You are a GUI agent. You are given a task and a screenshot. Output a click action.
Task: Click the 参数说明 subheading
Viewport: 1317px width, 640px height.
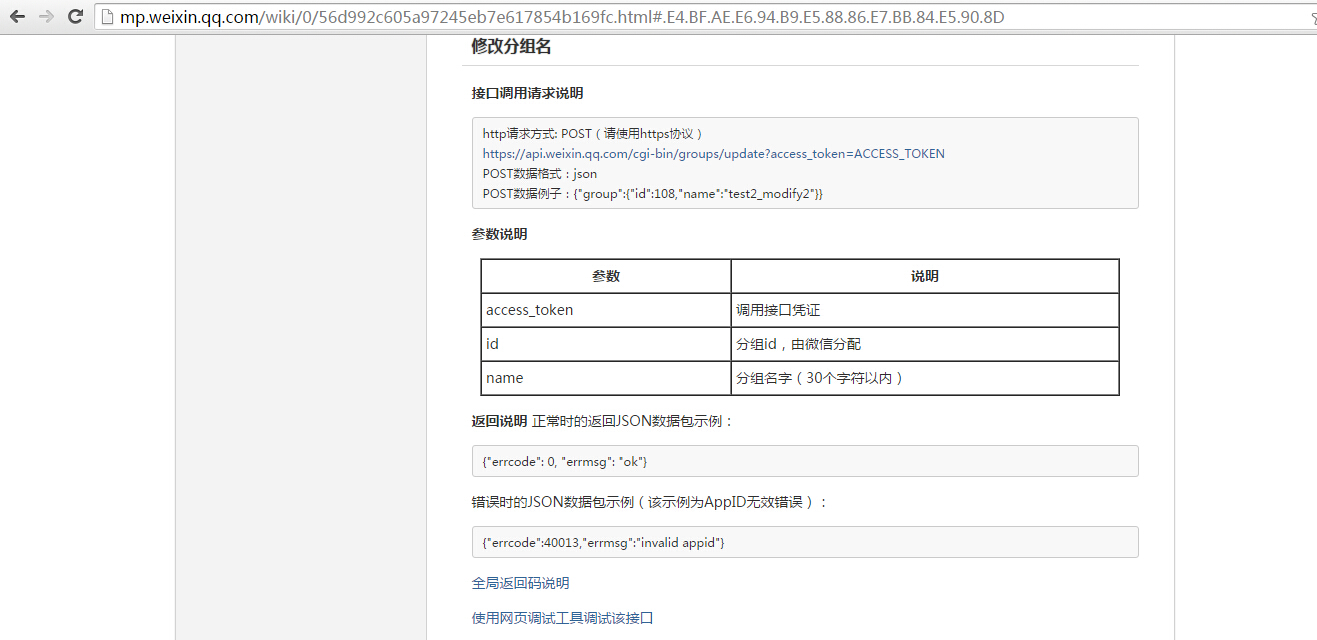click(x=499, y=234)
